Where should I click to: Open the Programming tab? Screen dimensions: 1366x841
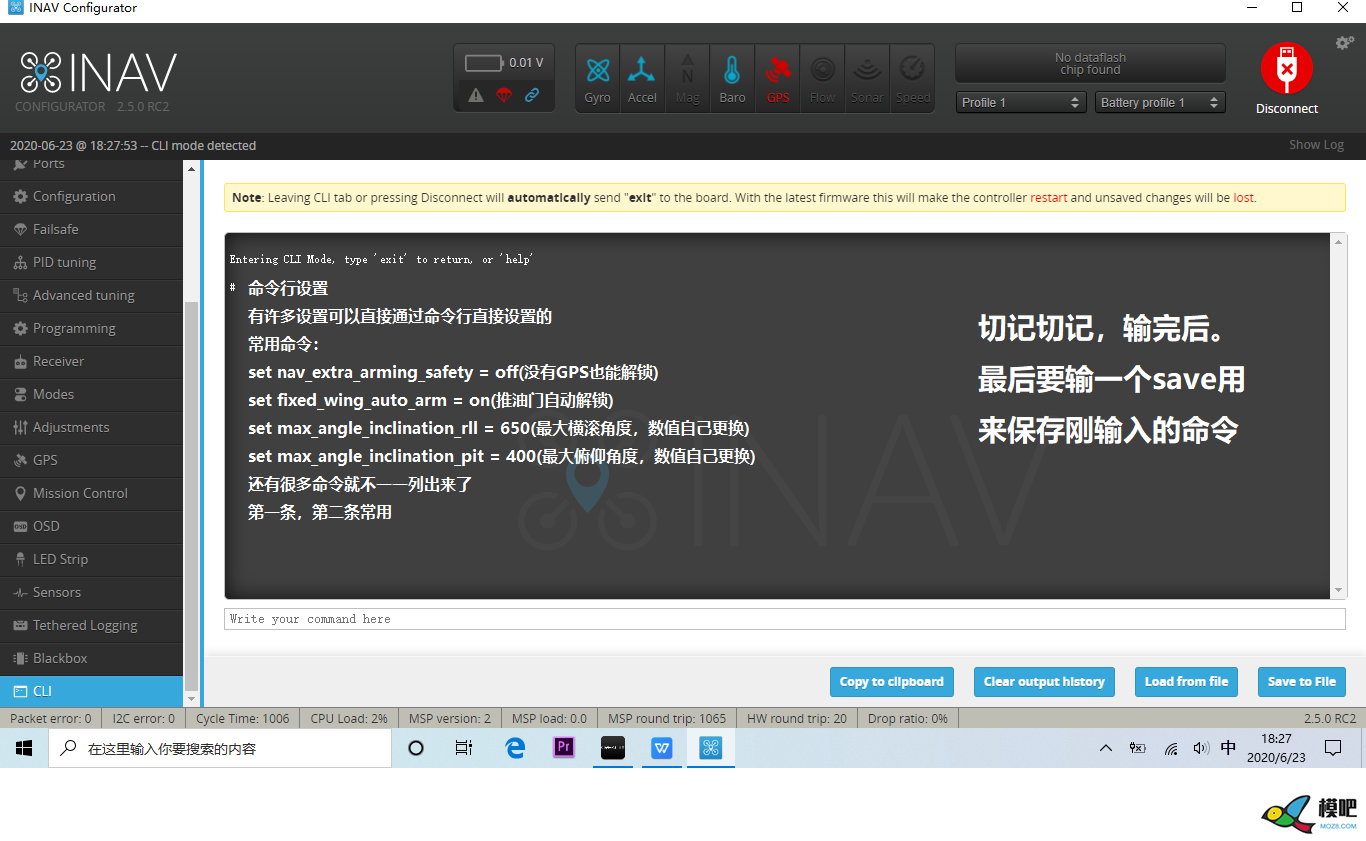(x=92, y=328)
